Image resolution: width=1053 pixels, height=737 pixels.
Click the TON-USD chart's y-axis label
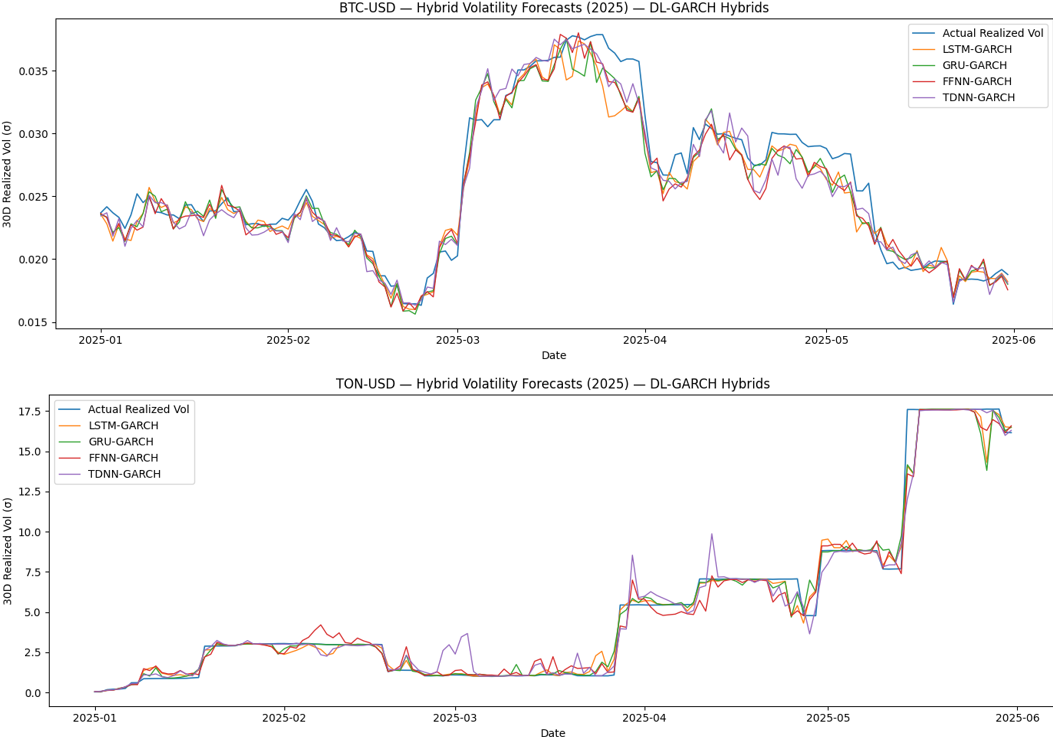[x=9, y=550]
